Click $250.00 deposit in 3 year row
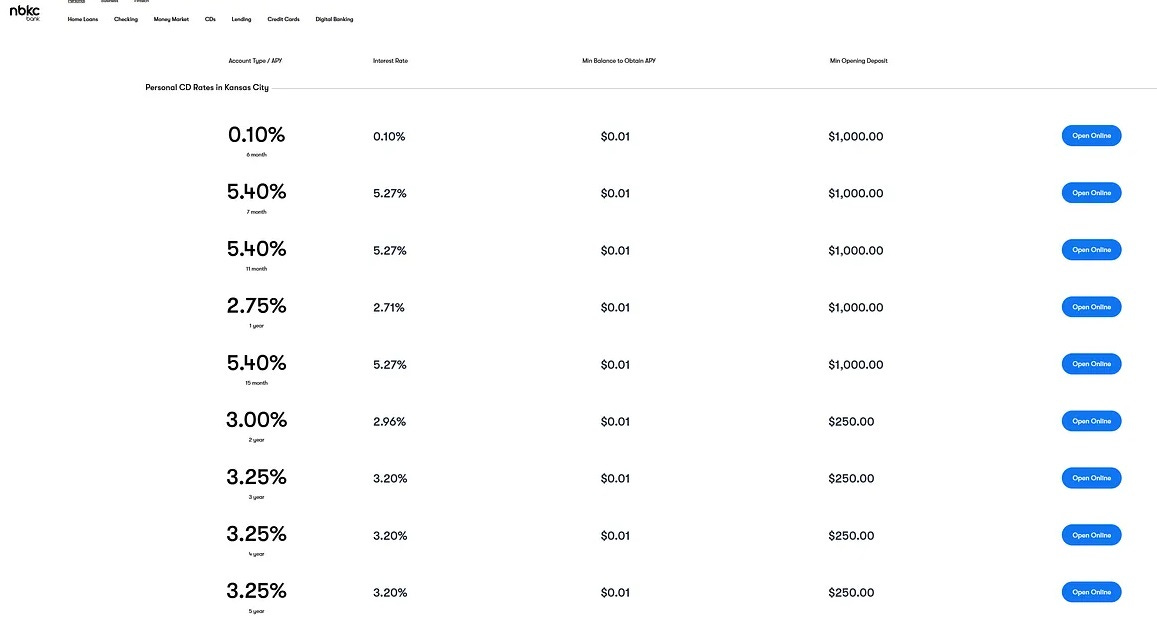The image size is (1157, 623). [852, 478]
